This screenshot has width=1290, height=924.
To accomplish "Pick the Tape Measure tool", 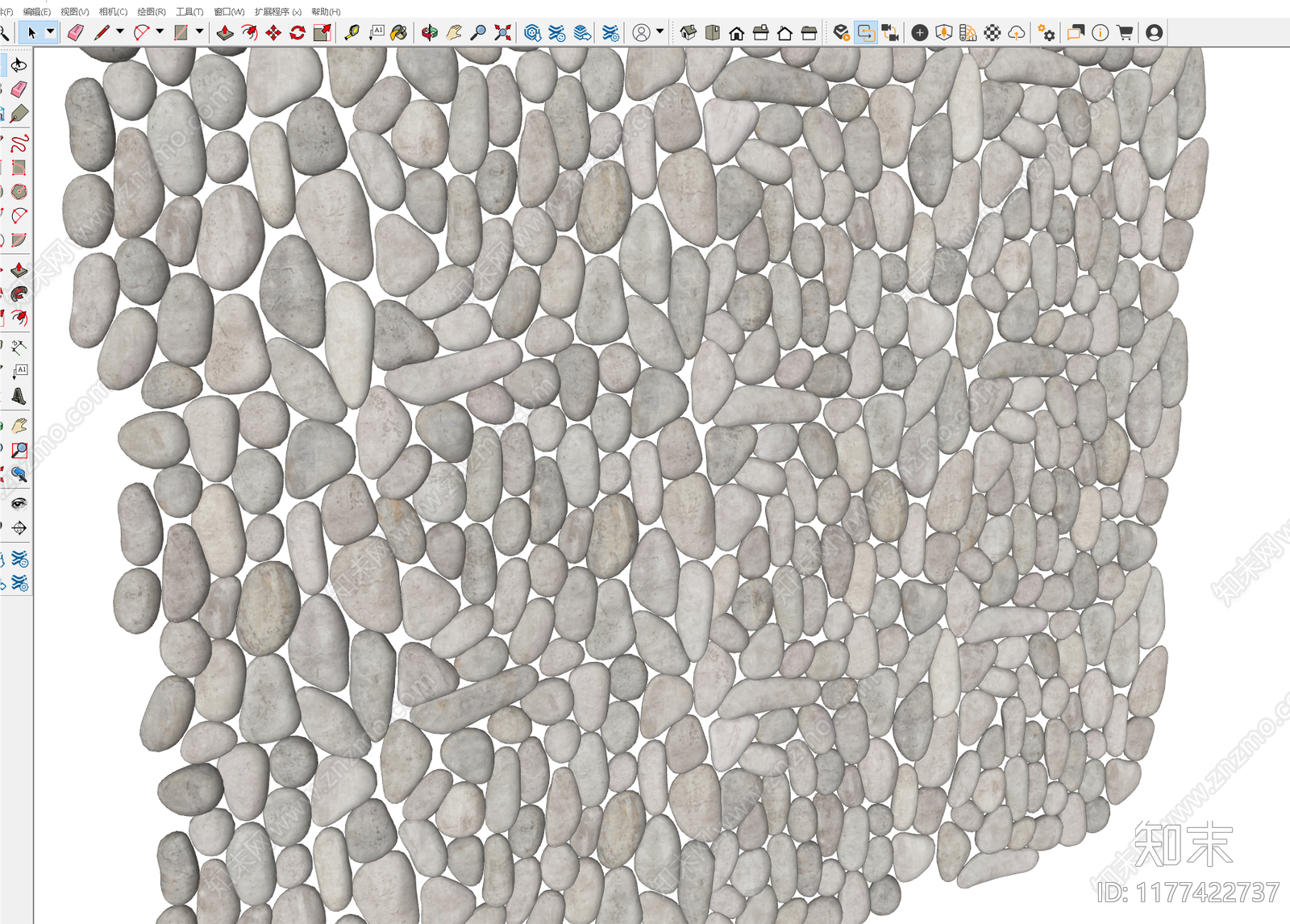I will [352, 33].
